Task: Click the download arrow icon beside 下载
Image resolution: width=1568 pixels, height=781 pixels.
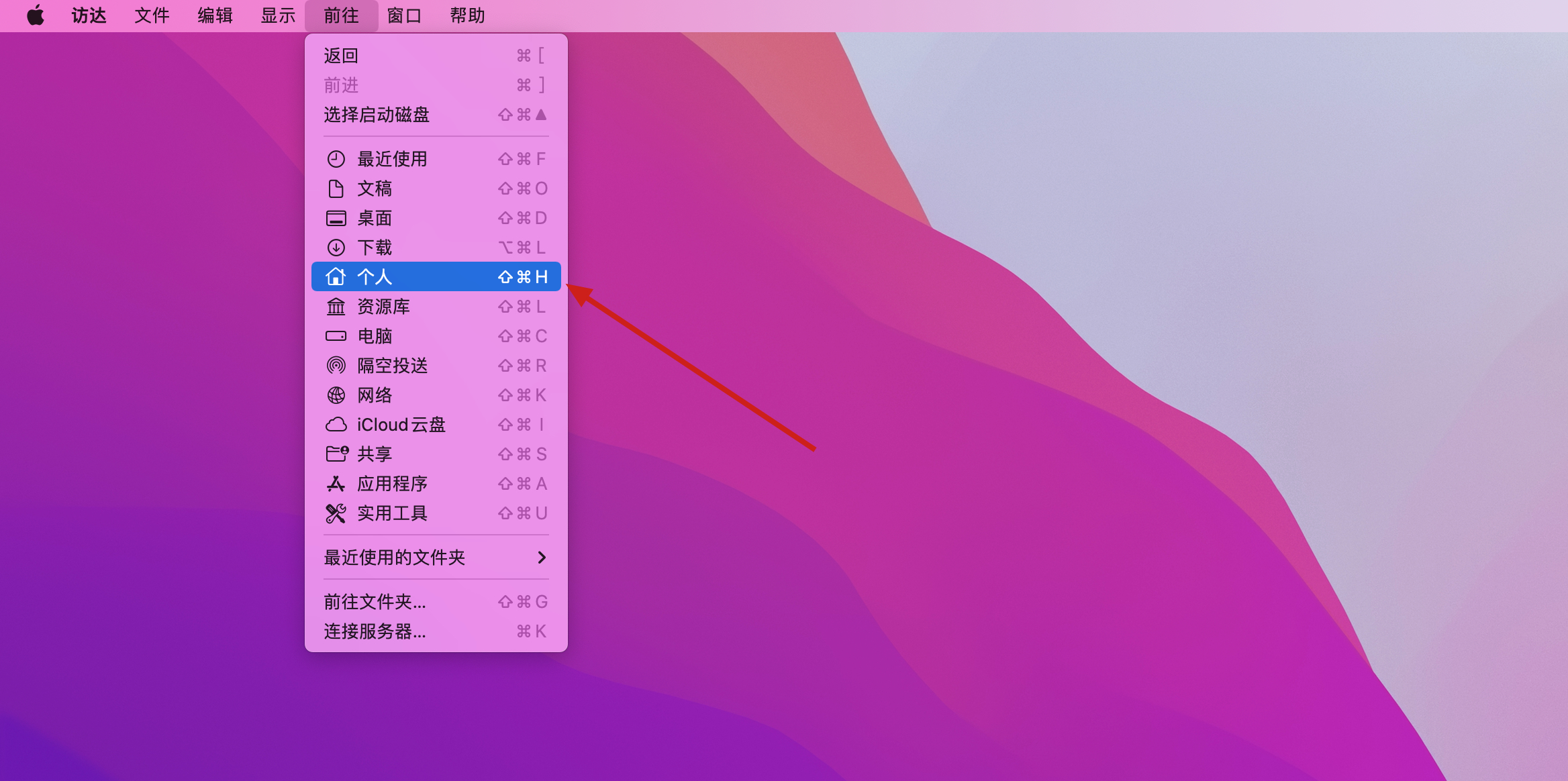Action: tap(336, 248)
